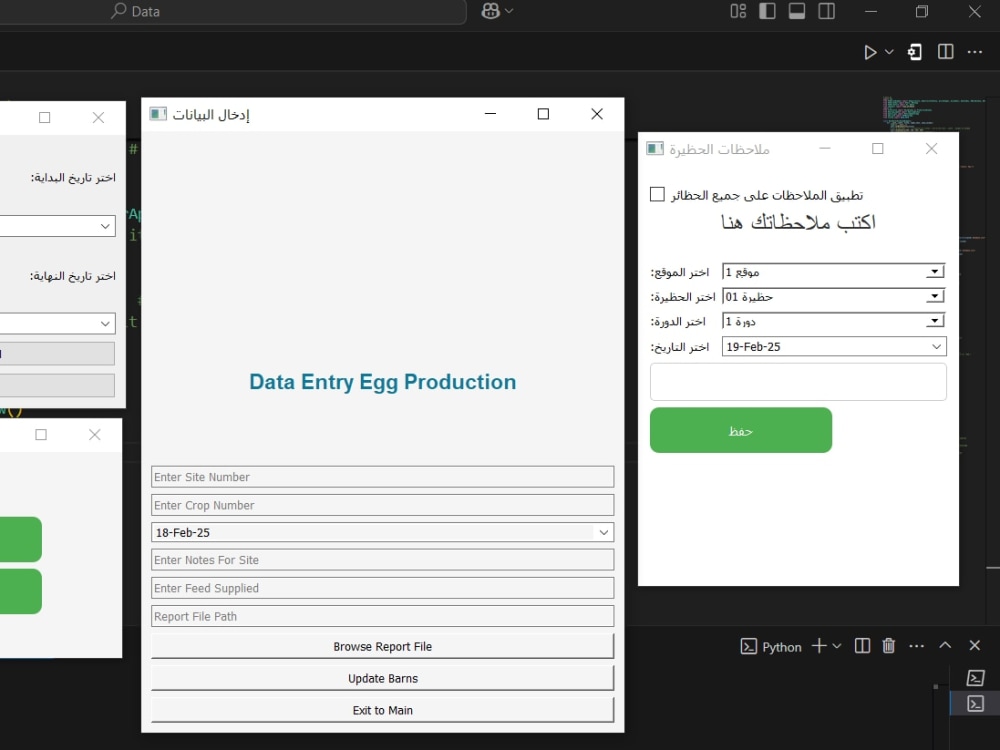Viewport: 1000px width, 750px height.
Task: Click the green حفظ save button
Action: (740, 430)
